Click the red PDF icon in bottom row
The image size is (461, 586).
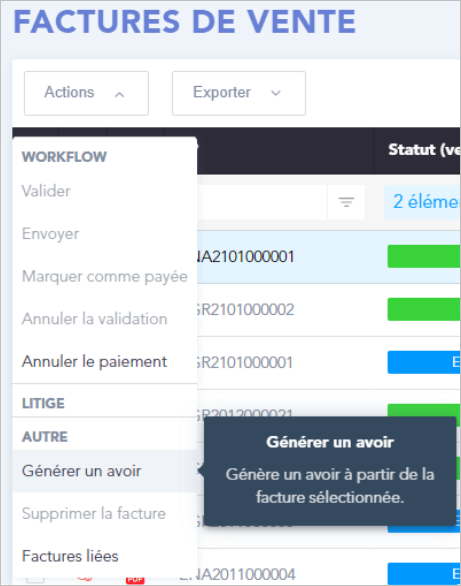point(135,579)
